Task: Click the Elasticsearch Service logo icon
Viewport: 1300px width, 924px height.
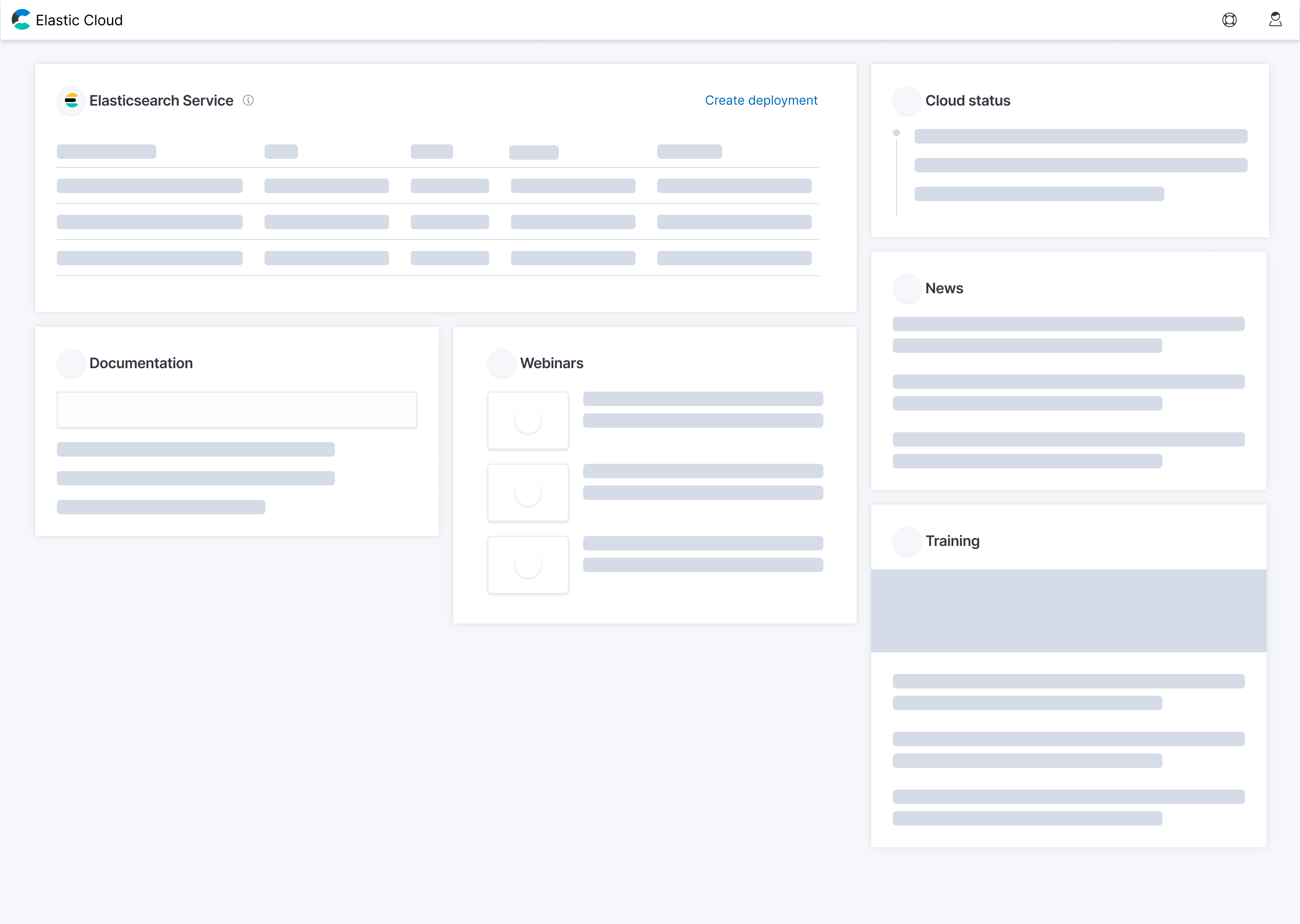Action: 71,101
